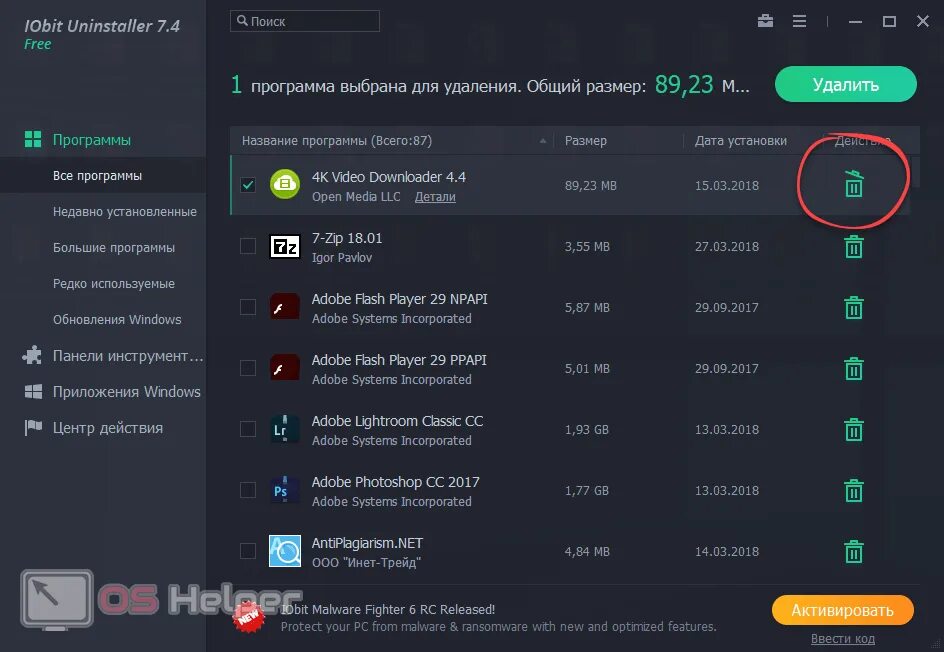Uncheck the 4K Video Downloader 4.4 checkbox
The width and height of the screenshot is (944, 652).
tap(247, 184)
